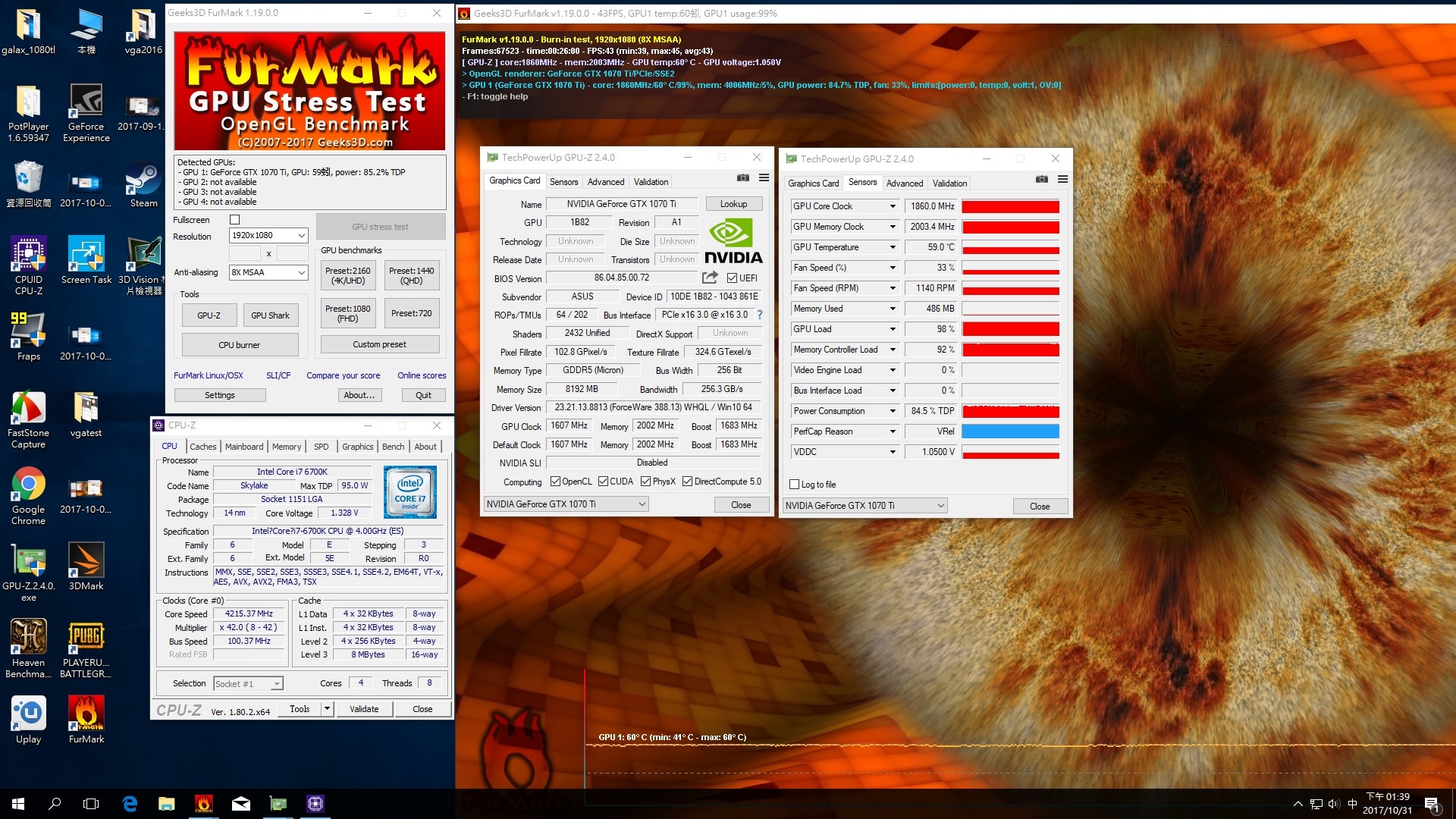The height and width of the screenshot is (819, 1456).
Task: Open the Steam desktop icon
Action: pyautogui.click(x=143, y=184)
